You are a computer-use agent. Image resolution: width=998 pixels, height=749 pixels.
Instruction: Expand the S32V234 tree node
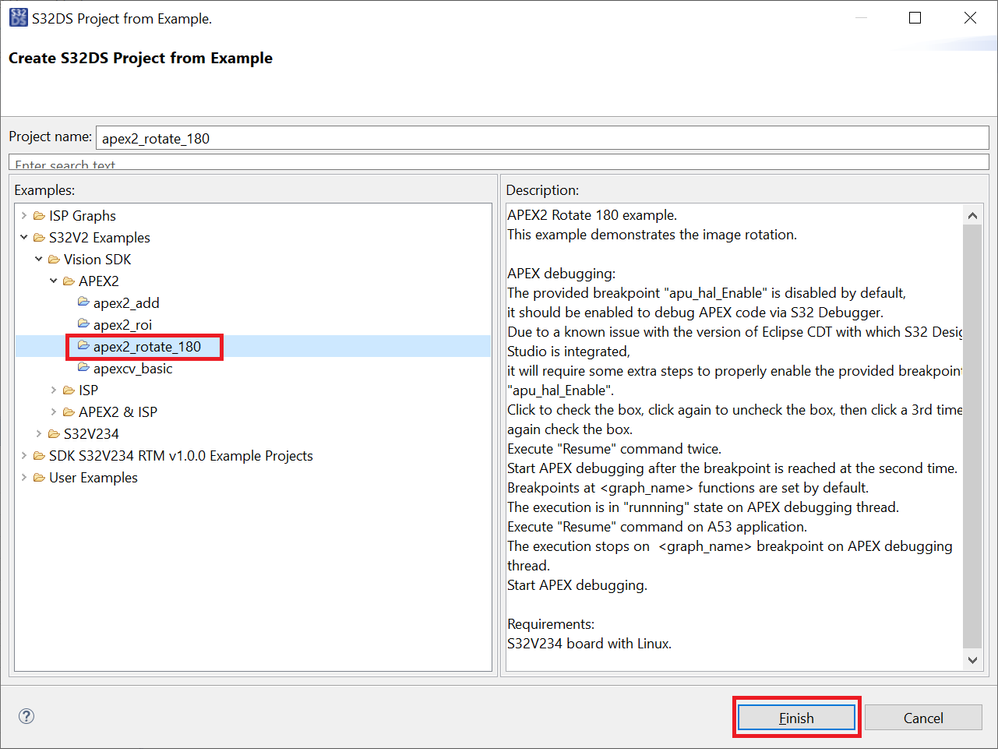[x=39, y=433]
